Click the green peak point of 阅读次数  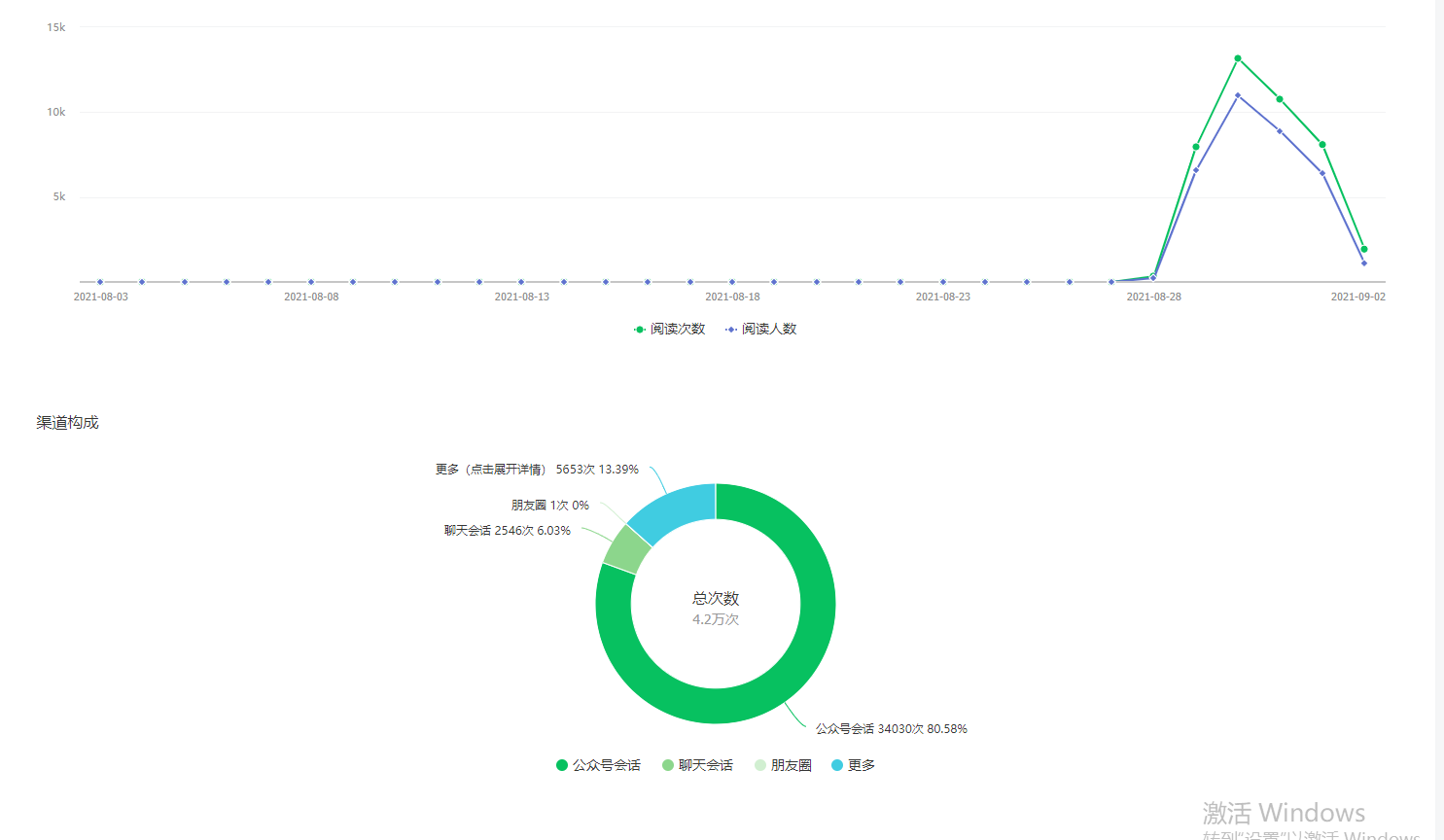pos(1238,59)
